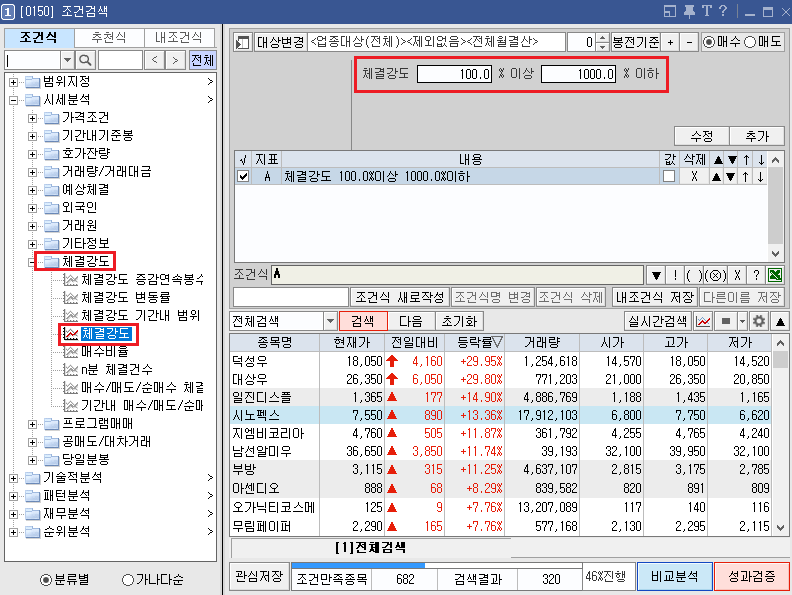Click the T font icon in the title bar
This screenshot has height=595, width=792.
tap(706, 11)
